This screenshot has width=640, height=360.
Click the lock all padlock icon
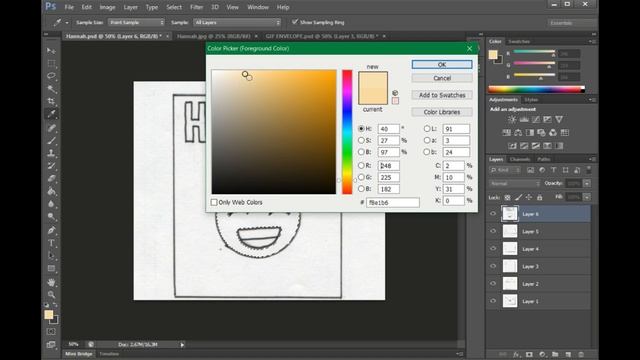click(539, 198)
